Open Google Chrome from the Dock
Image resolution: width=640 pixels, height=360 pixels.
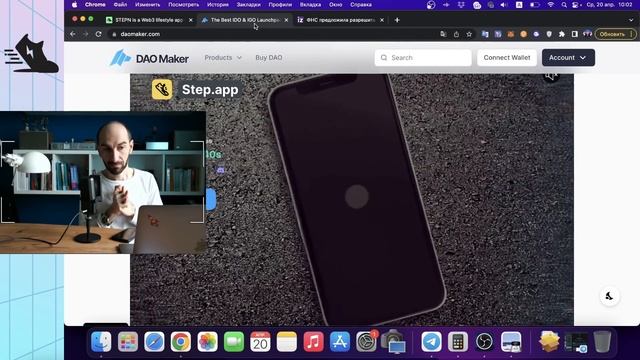(181, 342)
